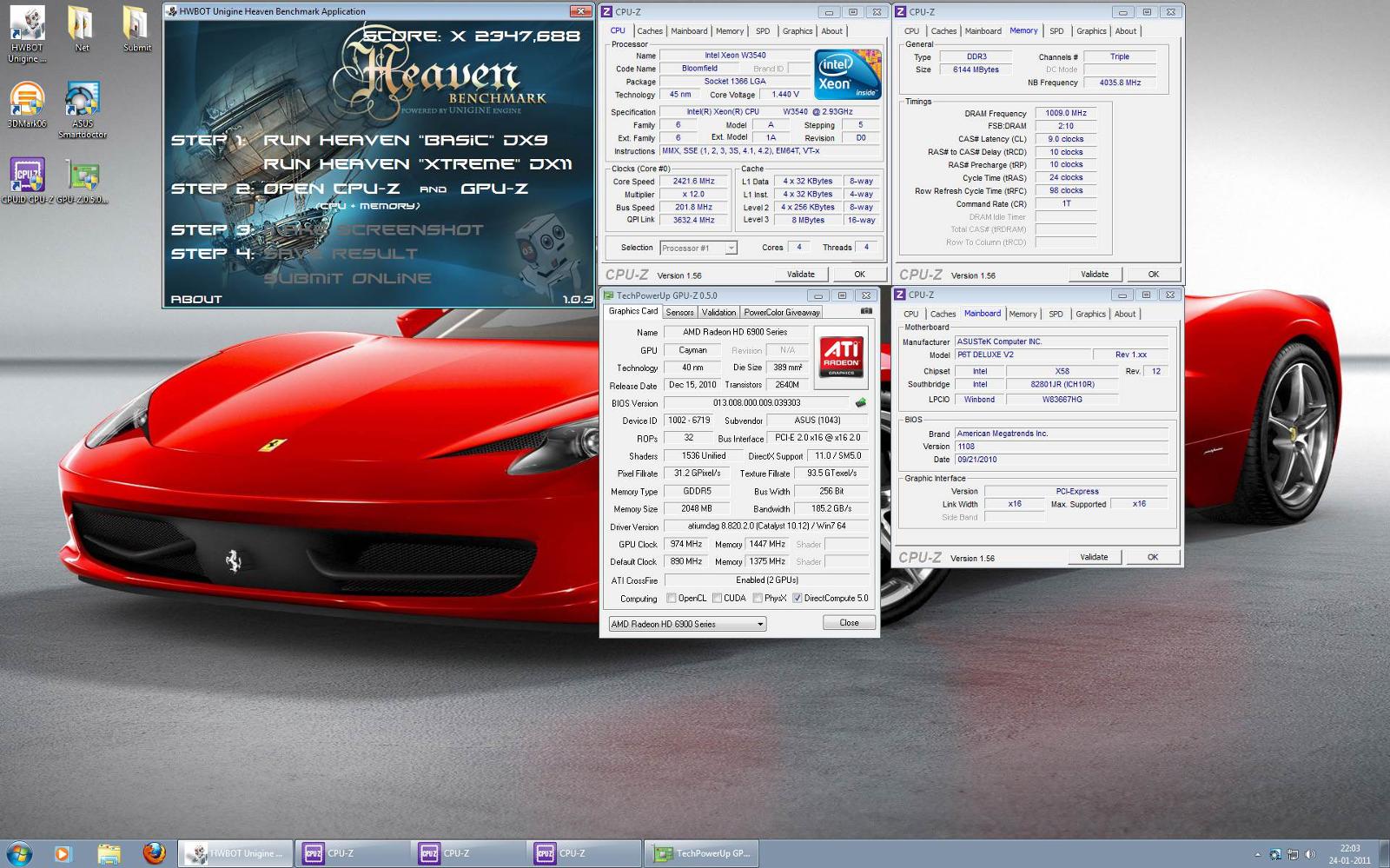This screenshot has height=868, width=1390.
Task: Click Save Result in Heaven step 4
Action: (x=341, y=254)
